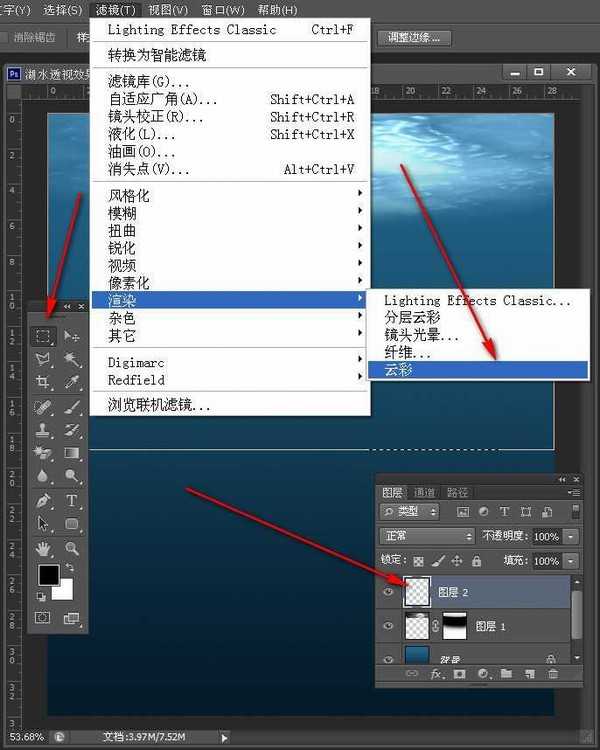Pick the Eyedropper tool
The image size is (600, 750).
pyautogui.click(x=72, y=382)
